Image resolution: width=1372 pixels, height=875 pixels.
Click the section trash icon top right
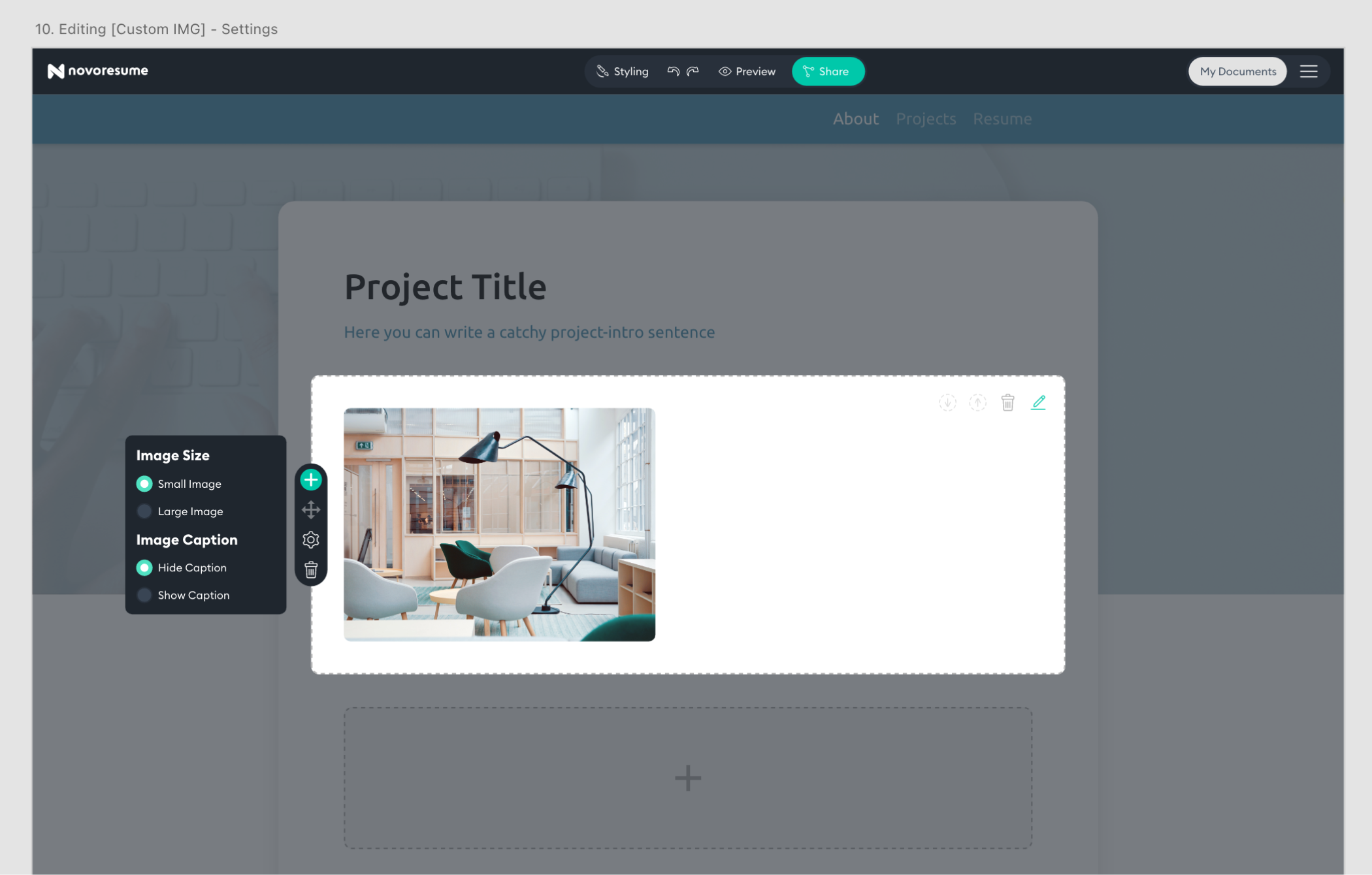coord(1007,402)
